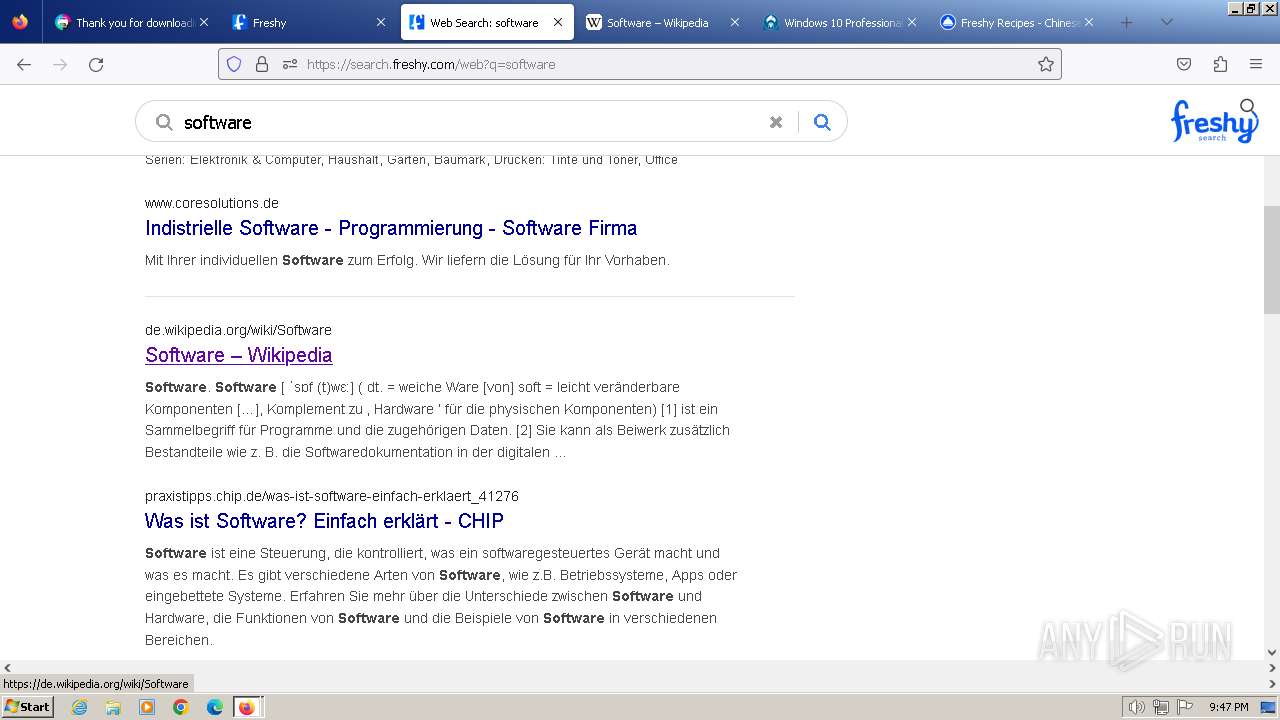The image size is (1280, 720).
Task: Close the 'Thank you for downloading' tab
Action: (204, 22)
